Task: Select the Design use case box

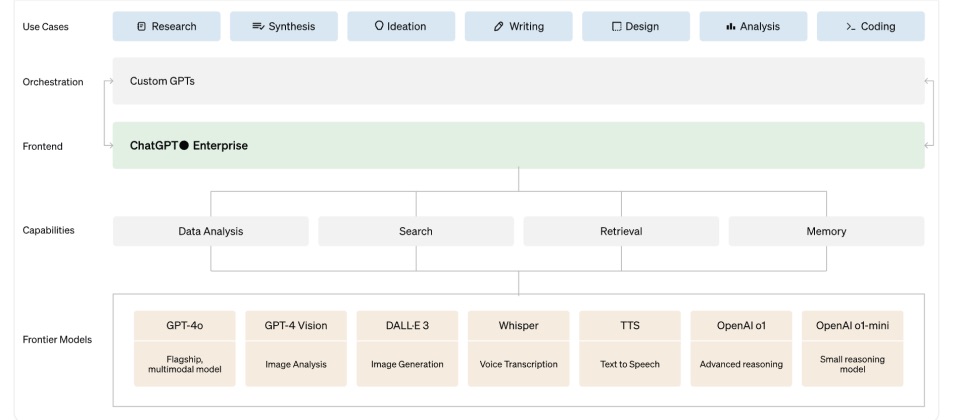Action: pyautogui.click(x=636, y=26)
